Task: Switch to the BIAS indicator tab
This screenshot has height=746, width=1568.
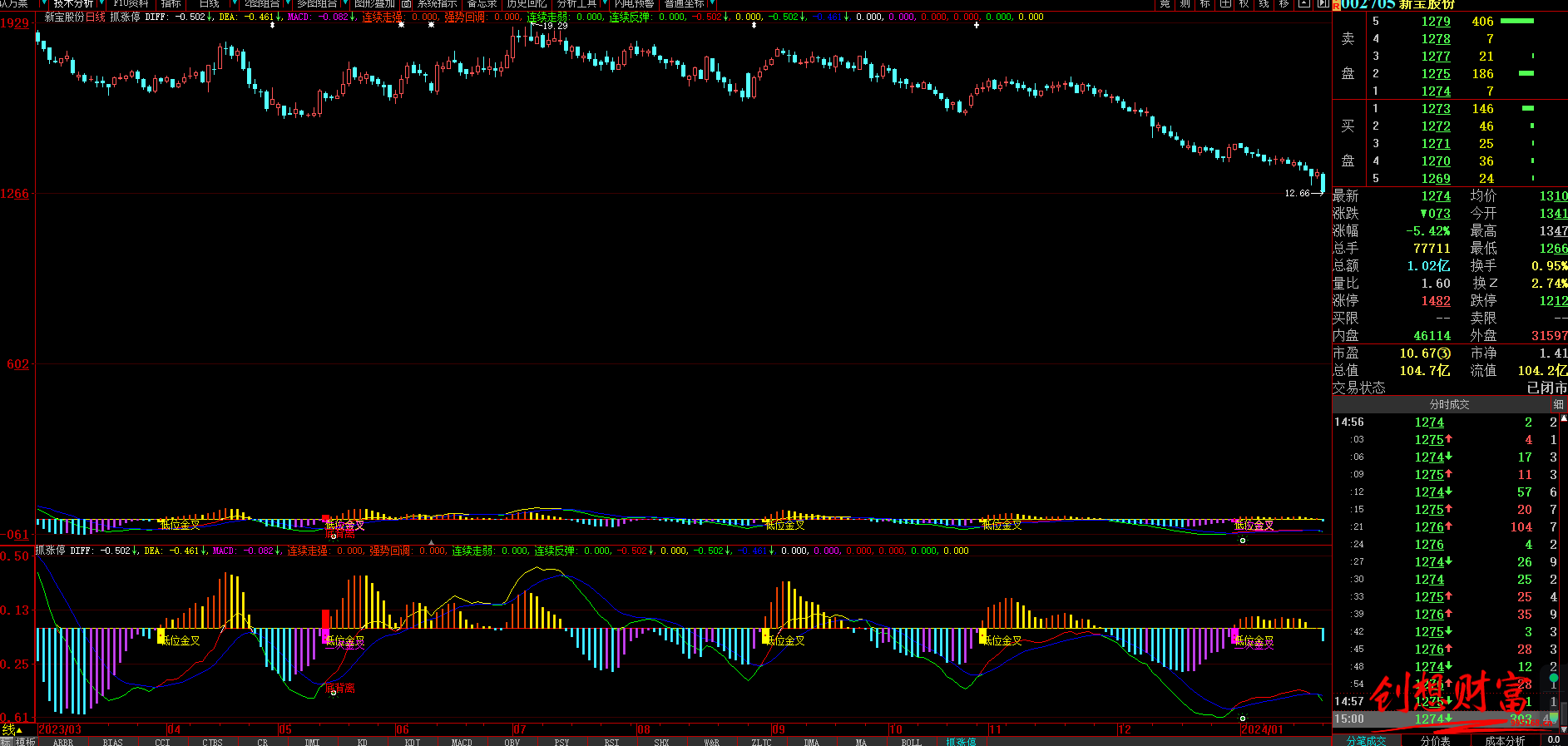Action: coord(112,742)
